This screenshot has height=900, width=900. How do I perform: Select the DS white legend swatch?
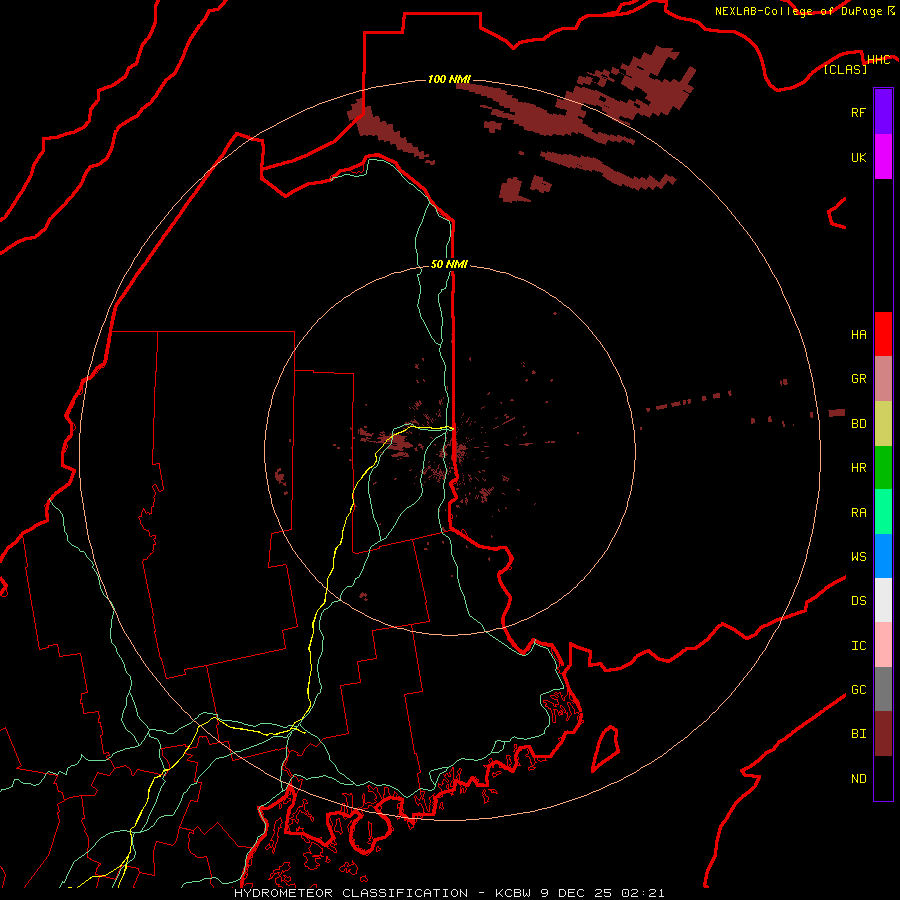[883, 600]
